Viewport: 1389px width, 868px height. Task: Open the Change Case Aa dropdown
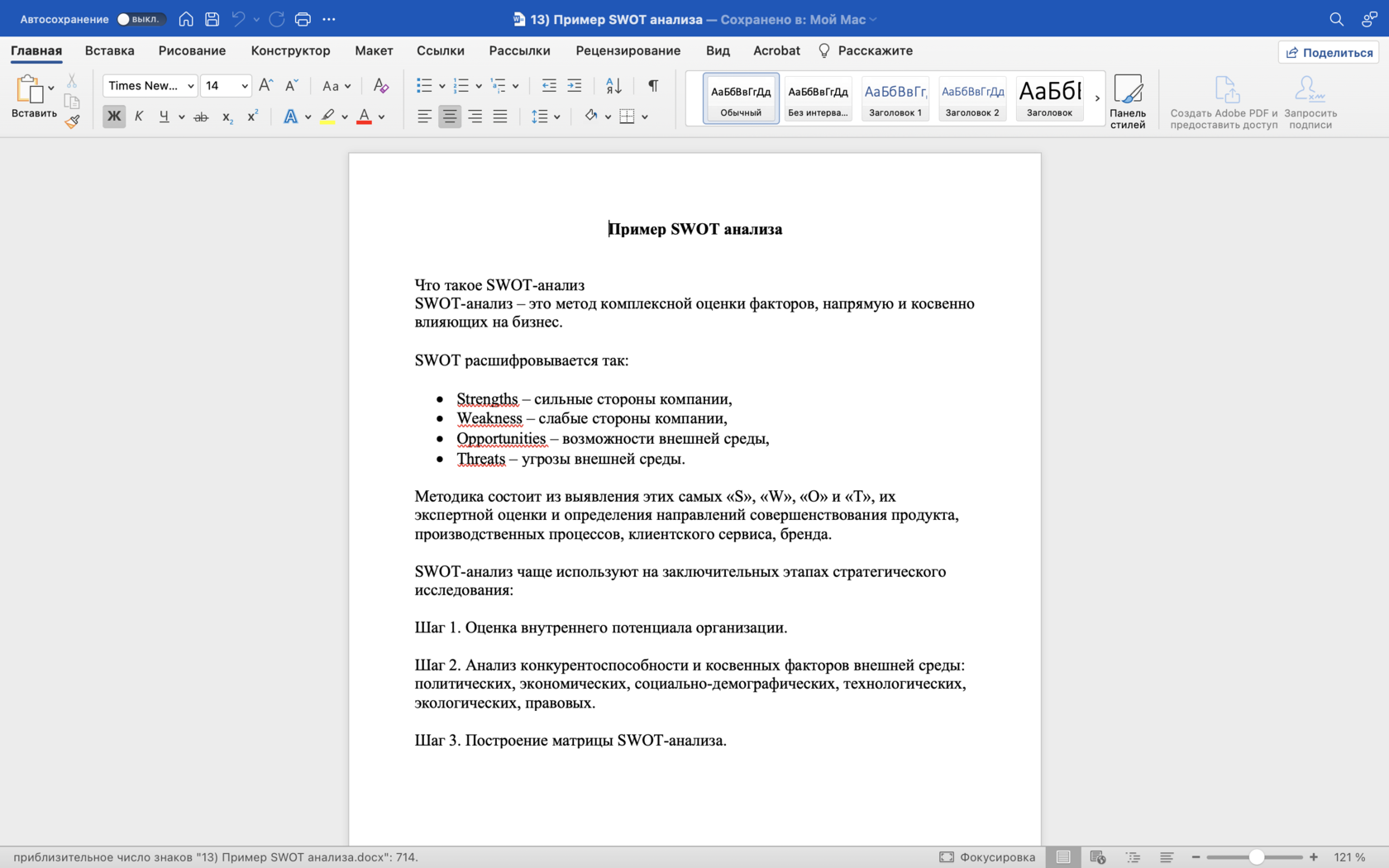click(x=337, y=86)
